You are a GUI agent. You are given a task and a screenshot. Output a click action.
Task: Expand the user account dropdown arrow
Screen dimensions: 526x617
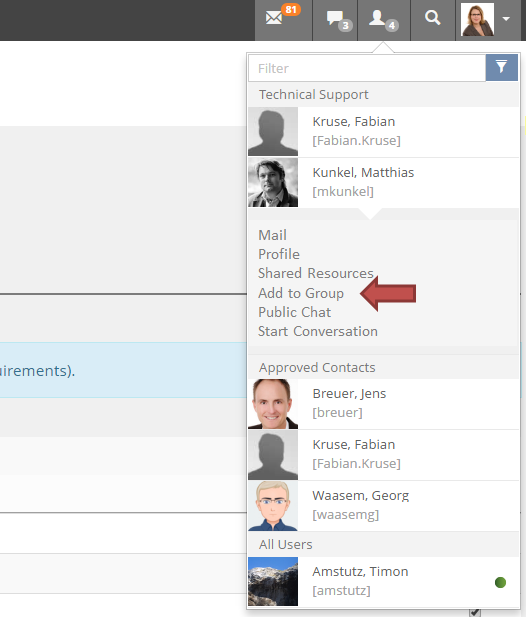[x=506, y=19]
